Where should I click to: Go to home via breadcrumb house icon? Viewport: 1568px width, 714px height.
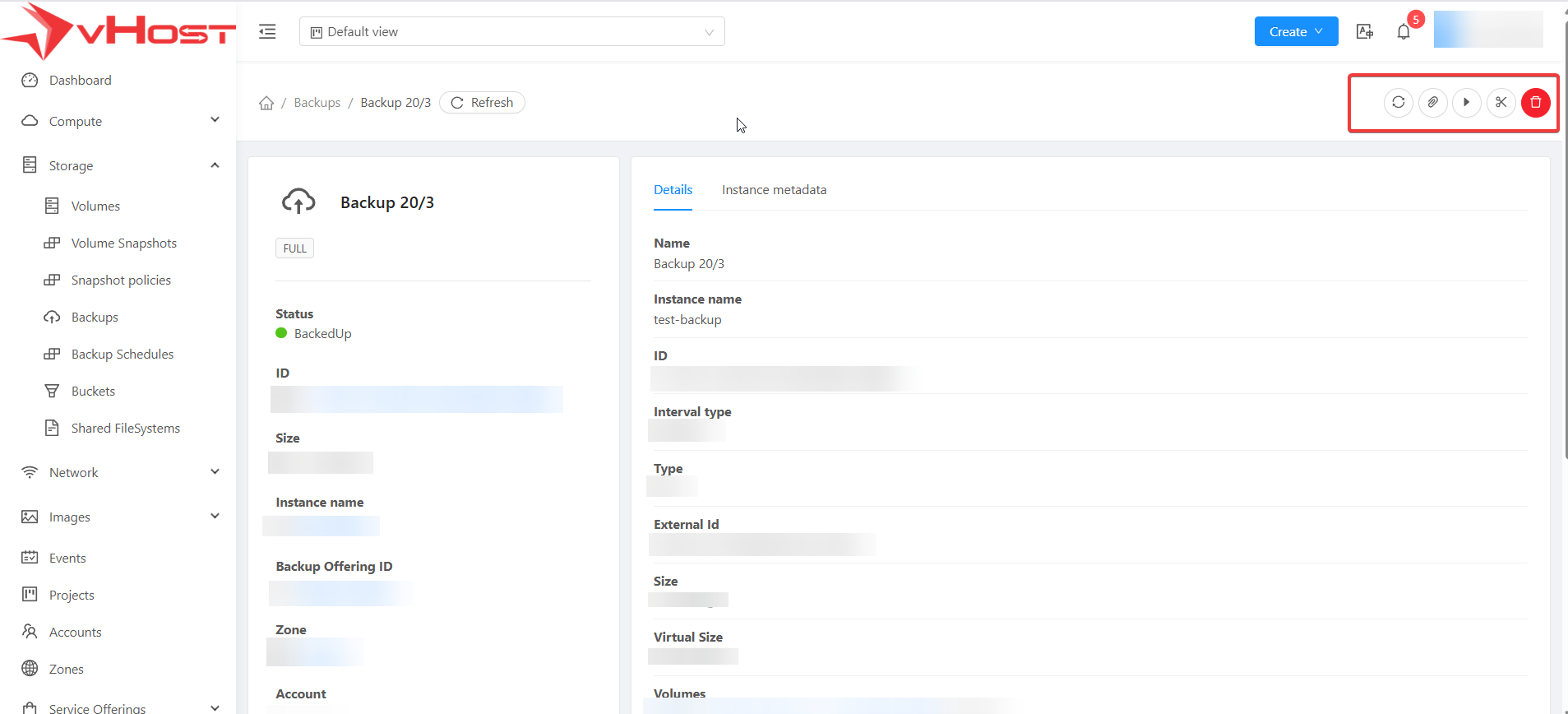(266, 103)
